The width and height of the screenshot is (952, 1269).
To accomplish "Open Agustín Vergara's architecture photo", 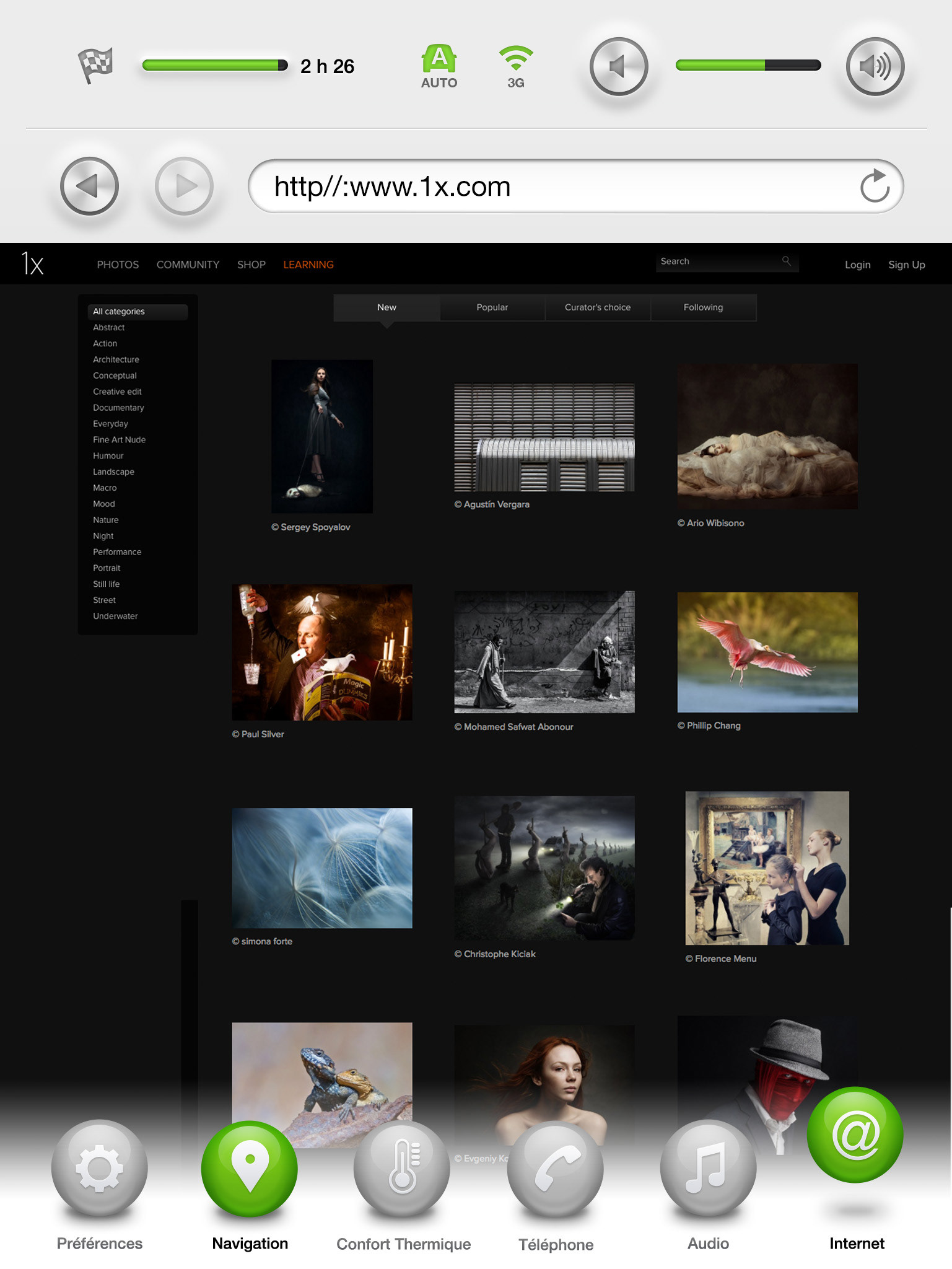I will [x=544, y=437].
